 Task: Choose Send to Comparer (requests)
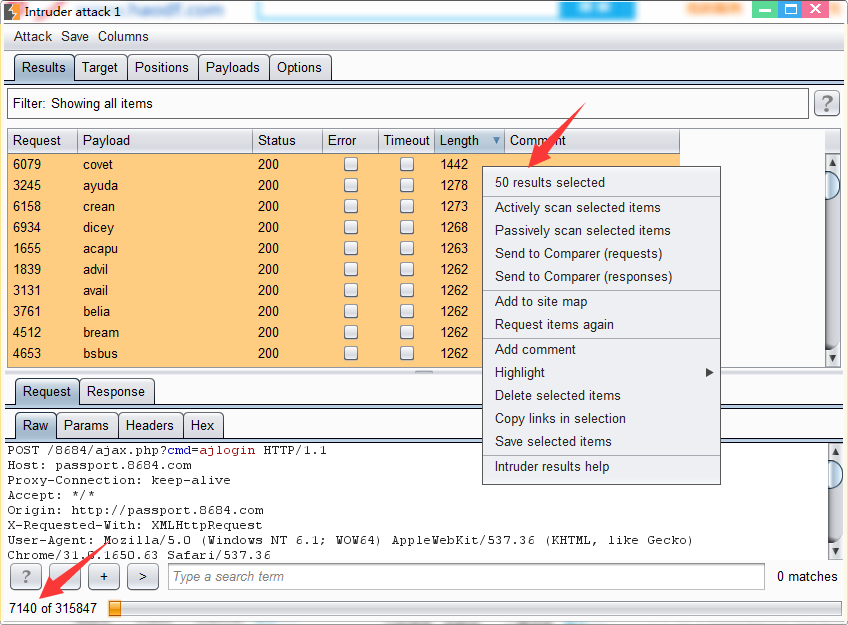tap(601, 254)
